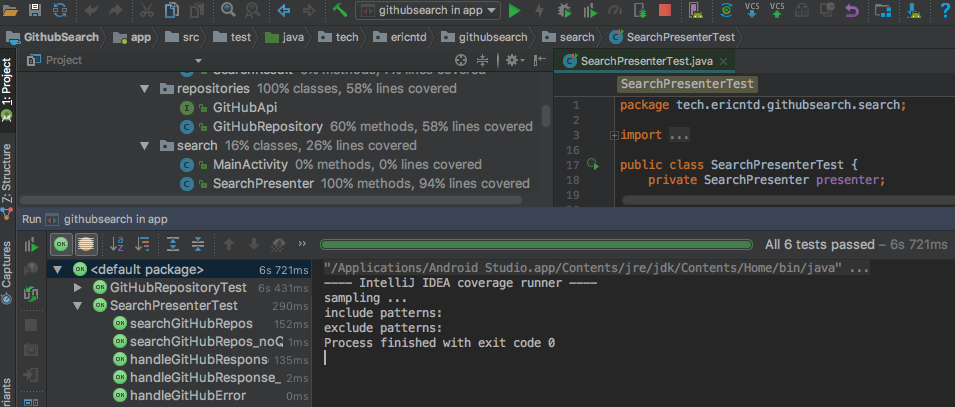Viewport: 955px width, 407px height.
Task: Click the VCS Update Project icon
Action: pyautogui.click(x=752, y=10)
